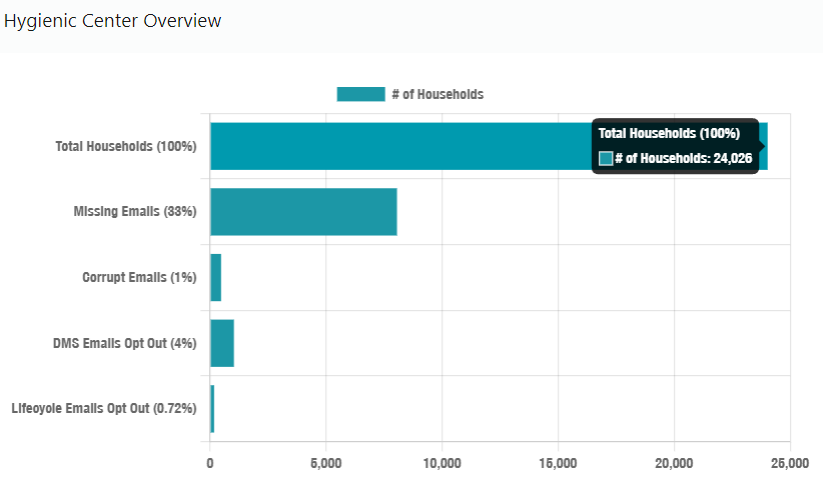The width and height of the screenshot is (823, 499).
Task: Click the Lifecycle Emails Opt Out (0.72%) label
Action: coord(104,408)
